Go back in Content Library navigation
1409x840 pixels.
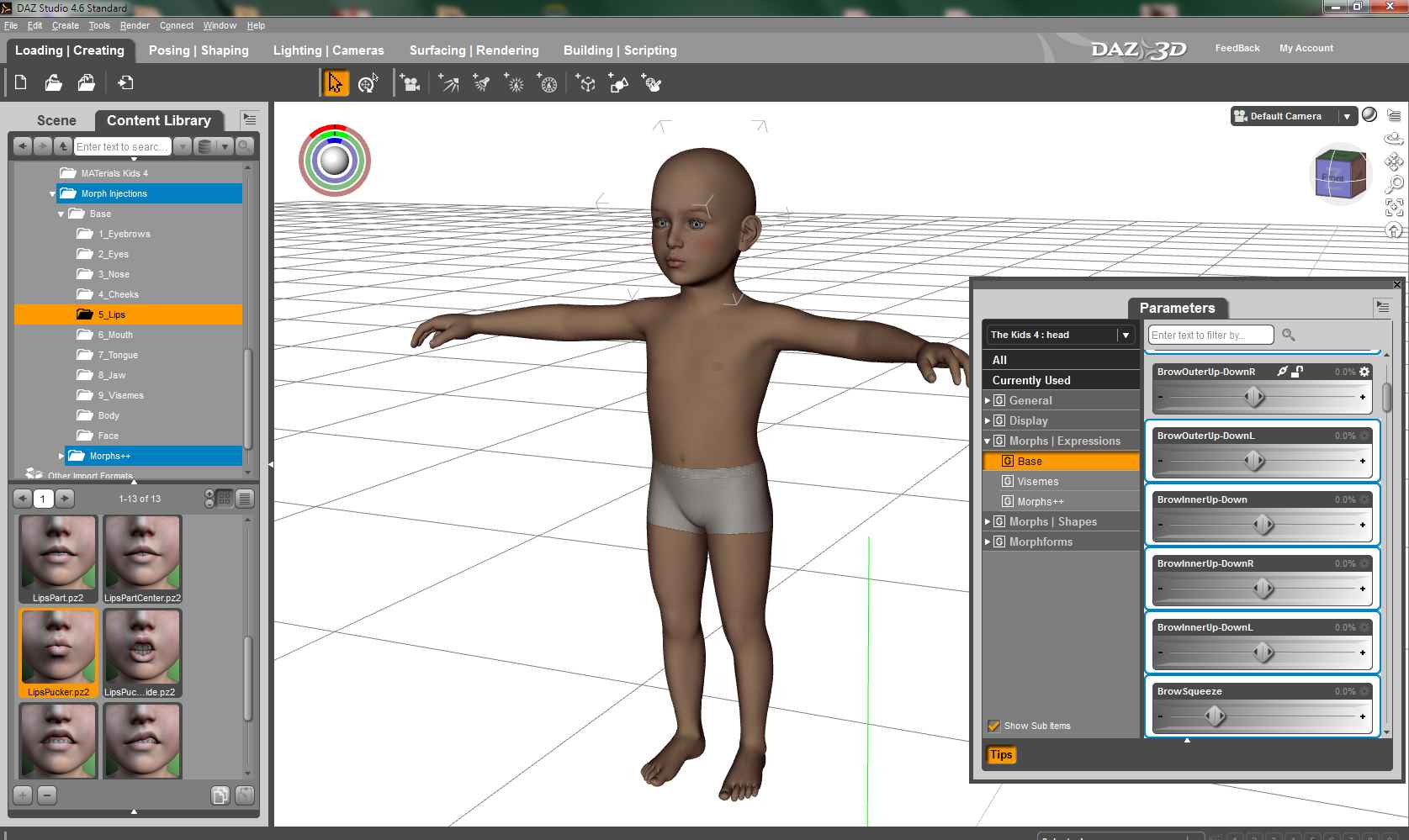pyautogui.click(x=23, y=146)
